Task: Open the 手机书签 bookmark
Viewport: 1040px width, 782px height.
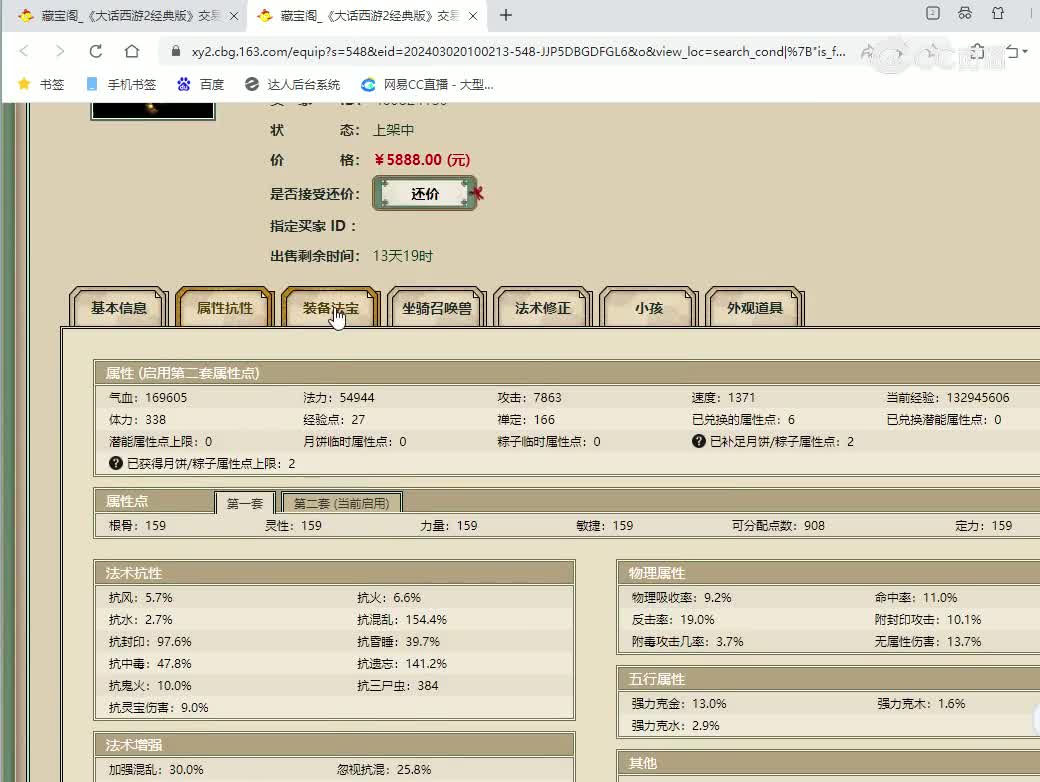Action: 122,84
